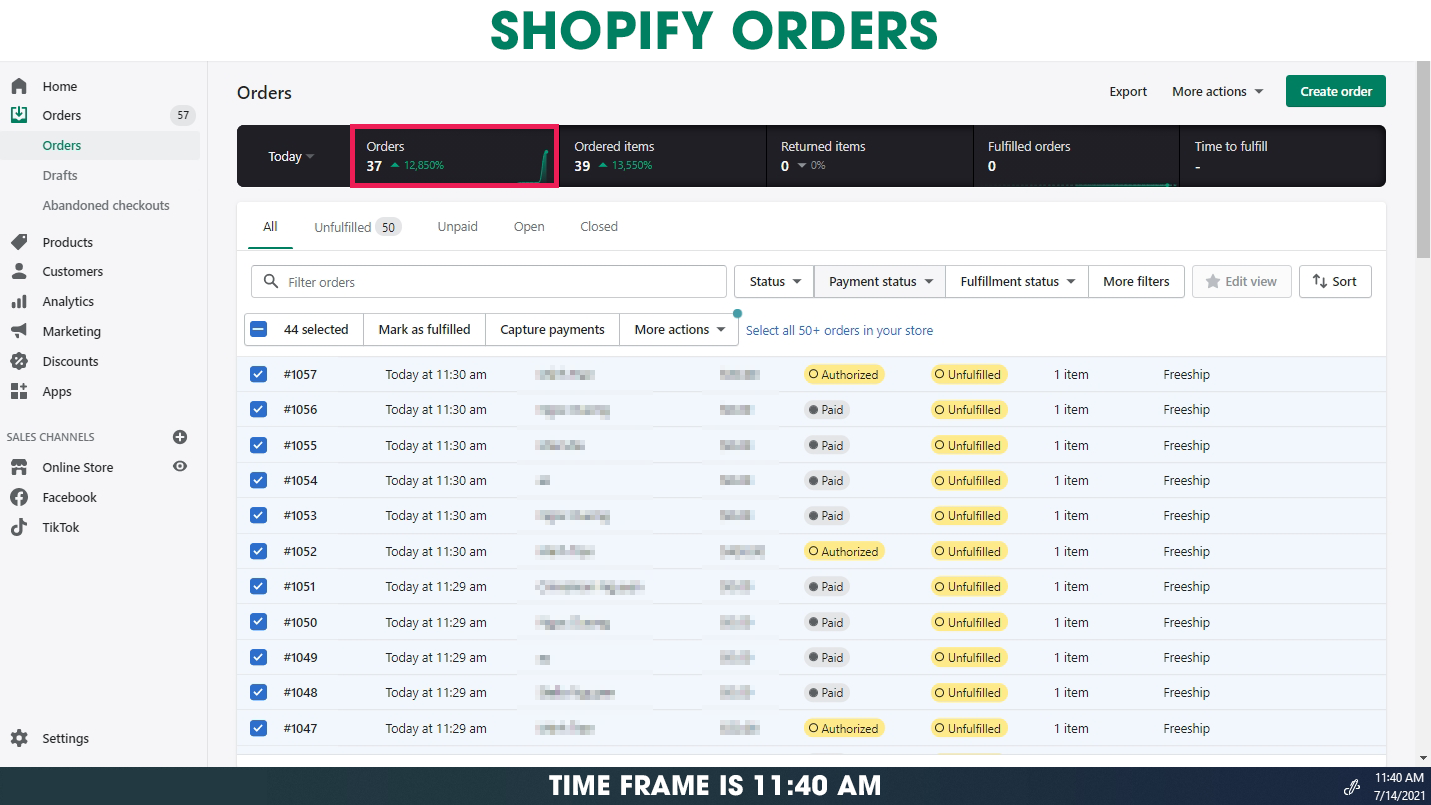Uncheck order #1057 checkbox
The image size is (1431, 805).
pos(258,374)
